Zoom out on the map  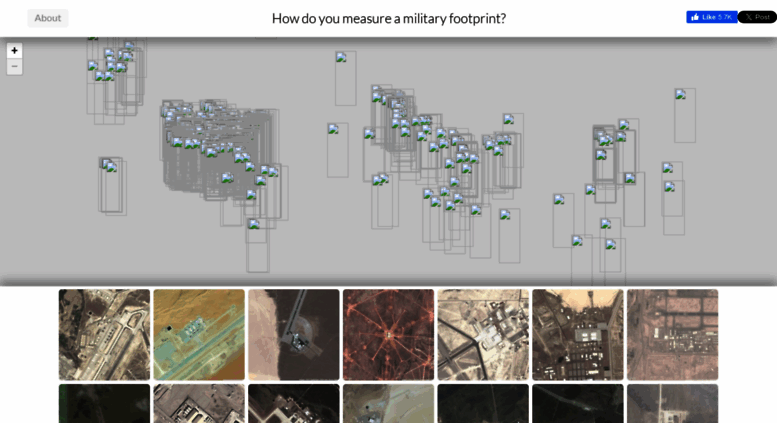pos(14,66)
